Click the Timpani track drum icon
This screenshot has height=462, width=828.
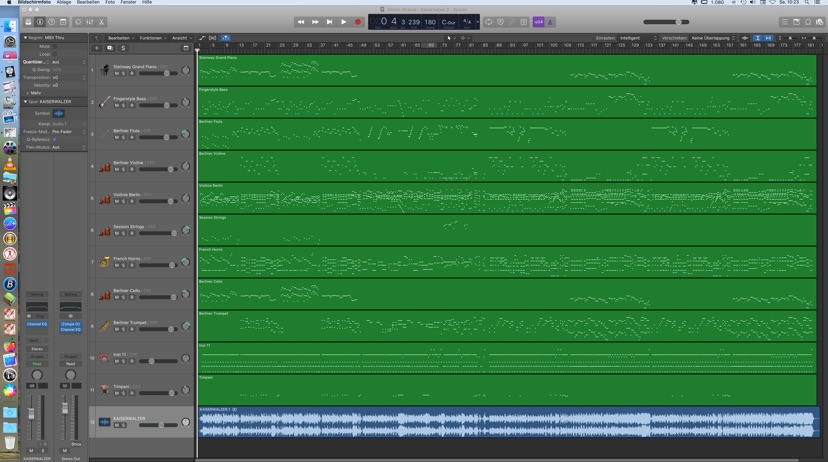pyautogui.click(x=105, y=390)
